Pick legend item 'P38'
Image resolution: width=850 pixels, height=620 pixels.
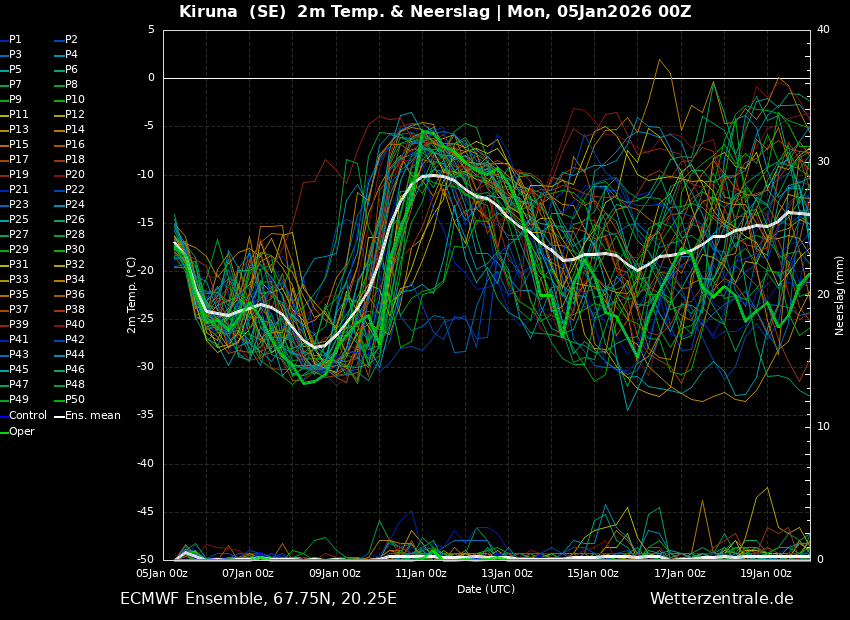pyautogui.click(x=69, y=309)
